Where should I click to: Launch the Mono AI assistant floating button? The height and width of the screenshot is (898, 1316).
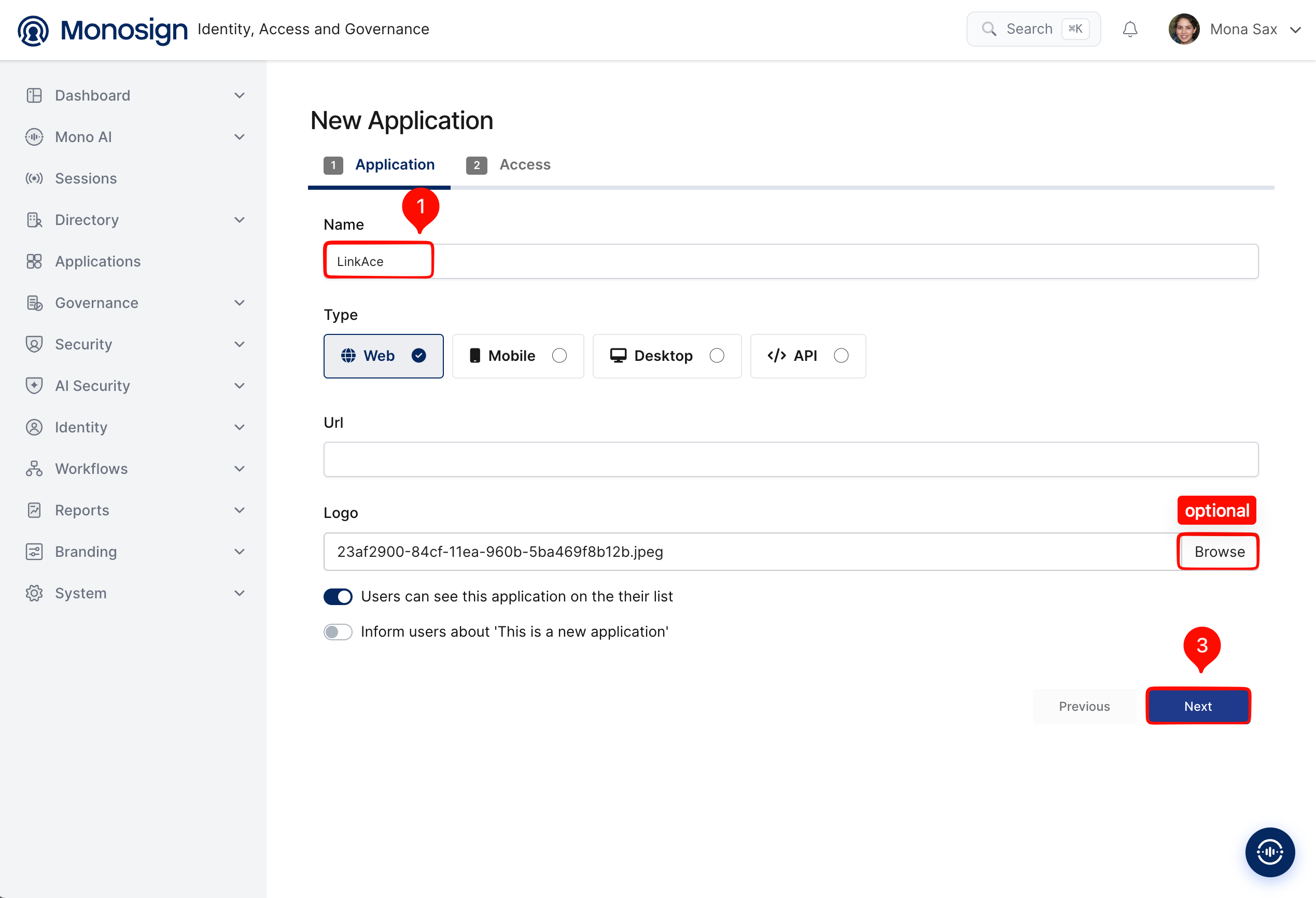coord(1269,851)
